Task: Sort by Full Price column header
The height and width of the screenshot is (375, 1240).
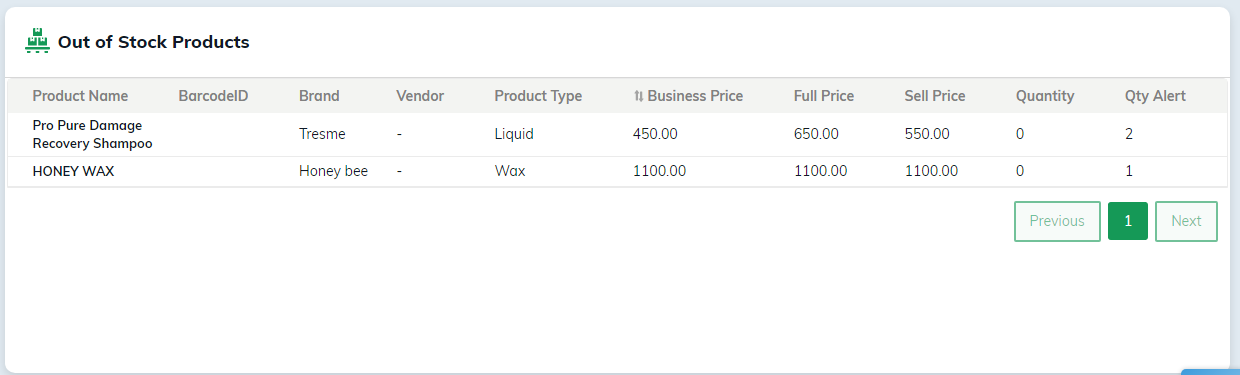Action: pos(824,96)
